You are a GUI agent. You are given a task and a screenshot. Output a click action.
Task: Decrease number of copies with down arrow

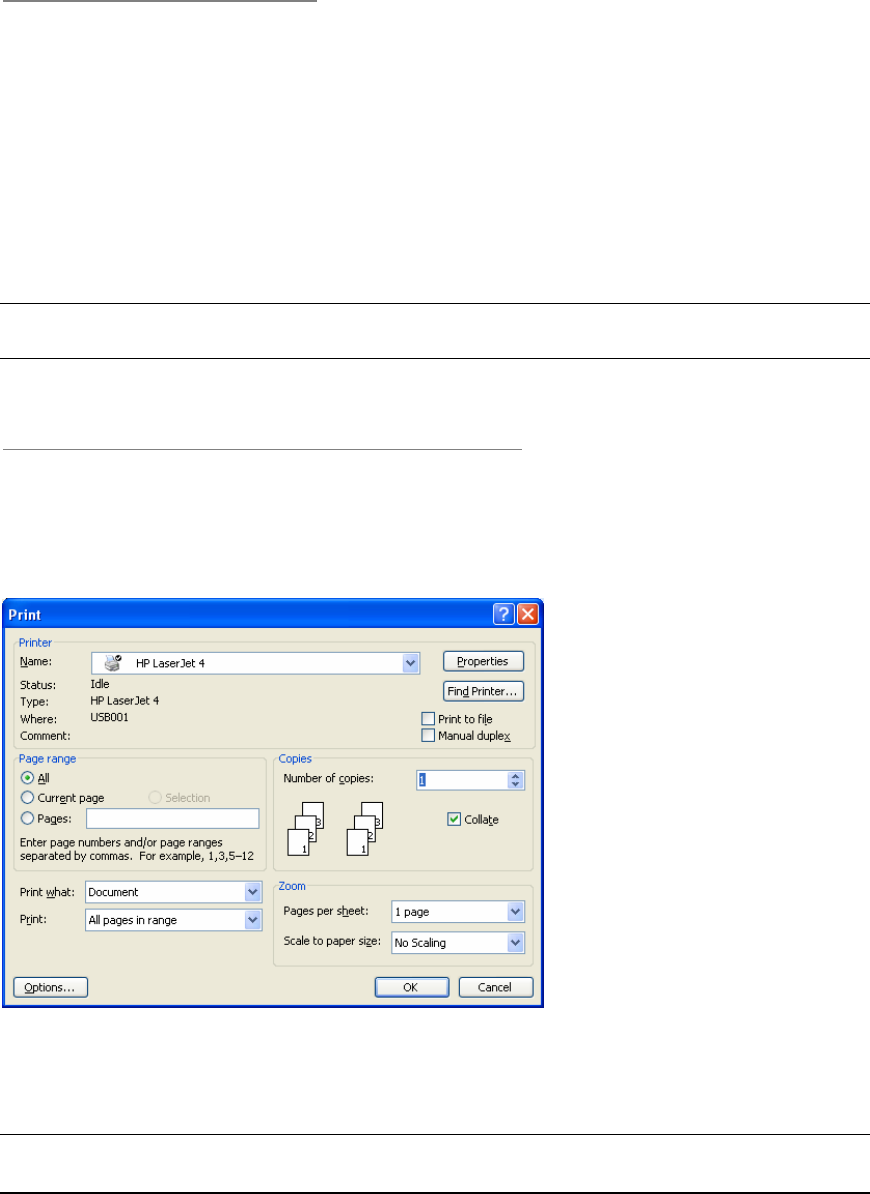516,785
